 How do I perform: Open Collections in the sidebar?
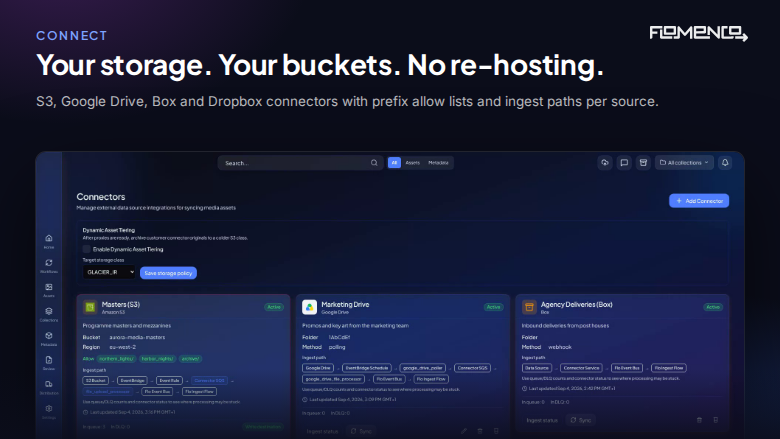click(49, 314)
